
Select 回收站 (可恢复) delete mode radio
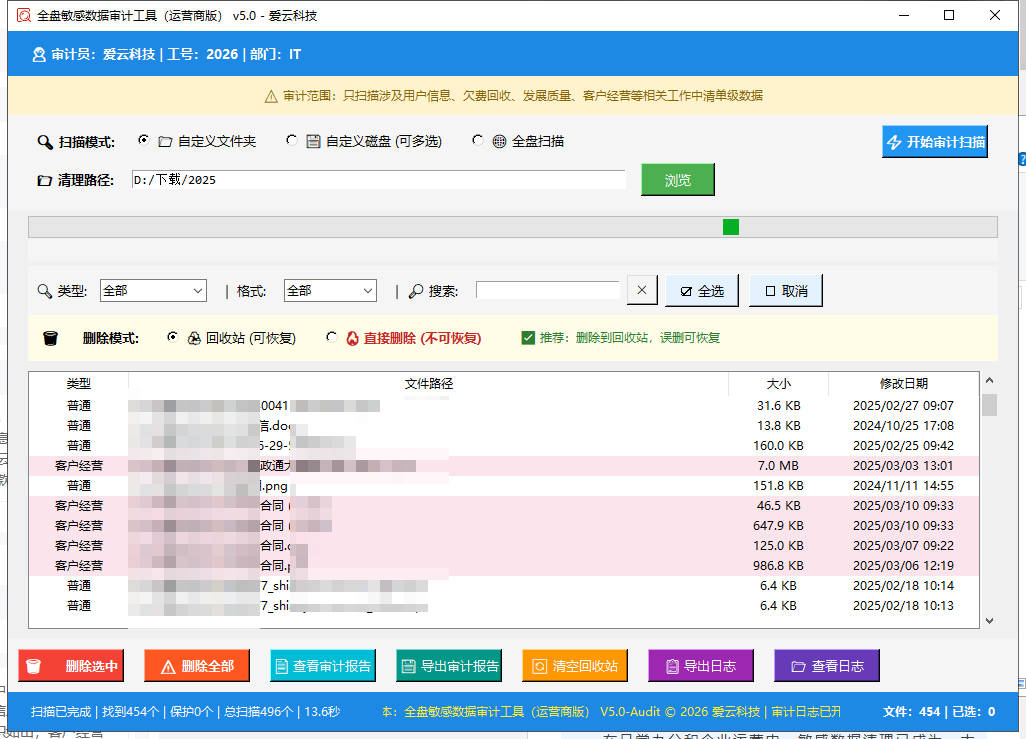172,337
